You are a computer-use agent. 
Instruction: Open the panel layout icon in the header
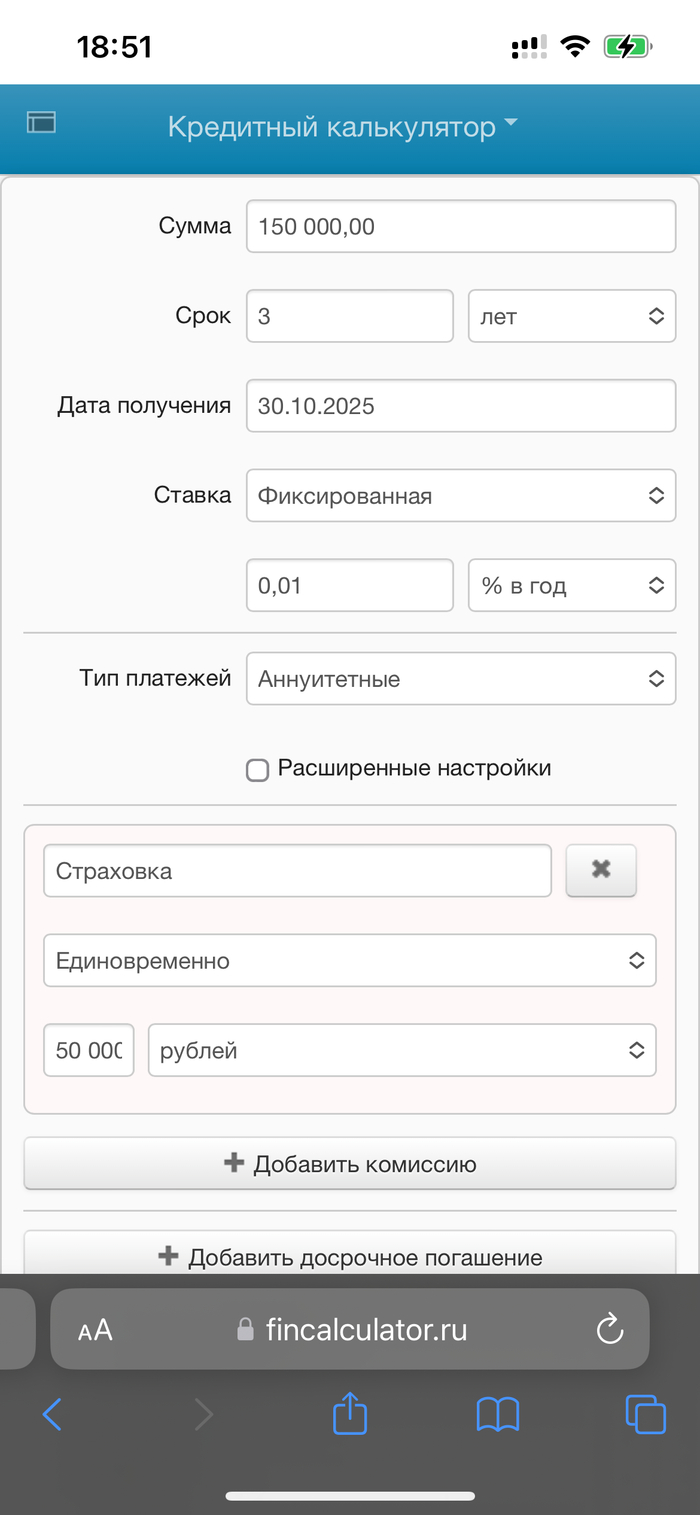pos(41,122)
